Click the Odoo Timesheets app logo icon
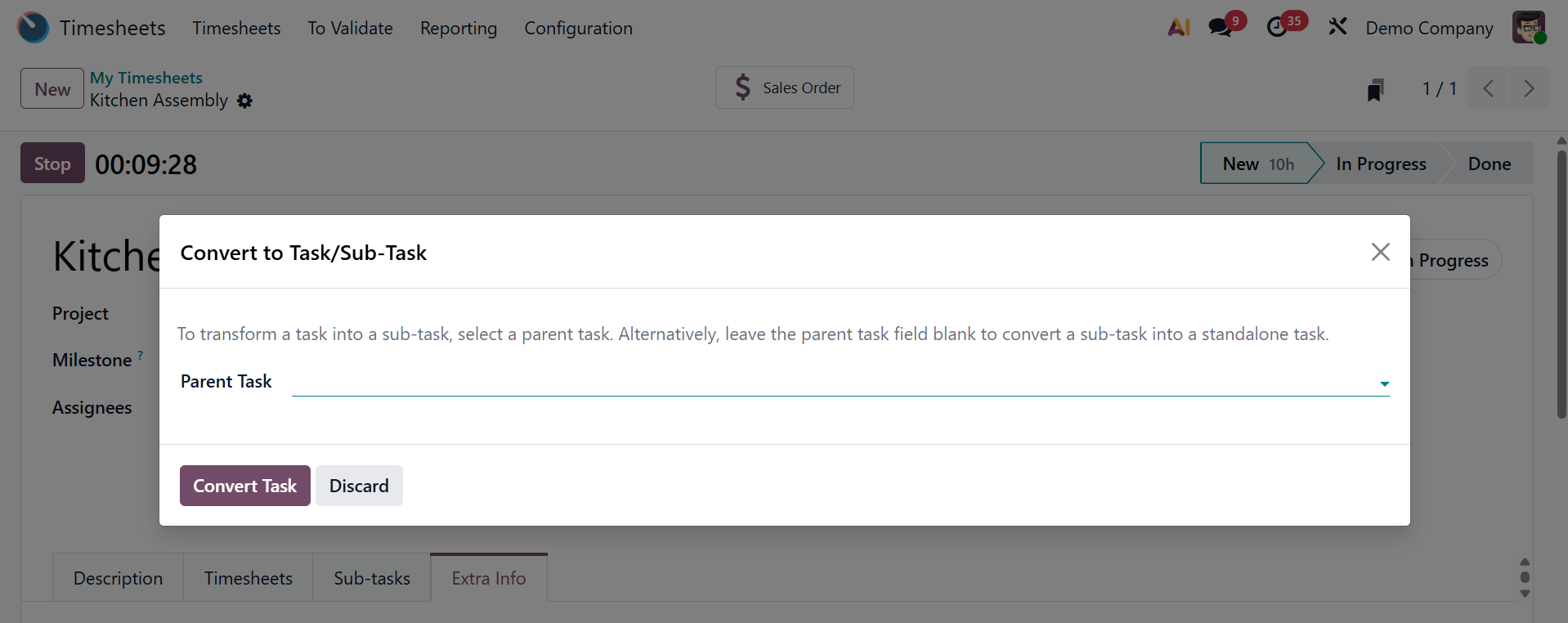Screen dimensions: 1568x623 [34, 28]
